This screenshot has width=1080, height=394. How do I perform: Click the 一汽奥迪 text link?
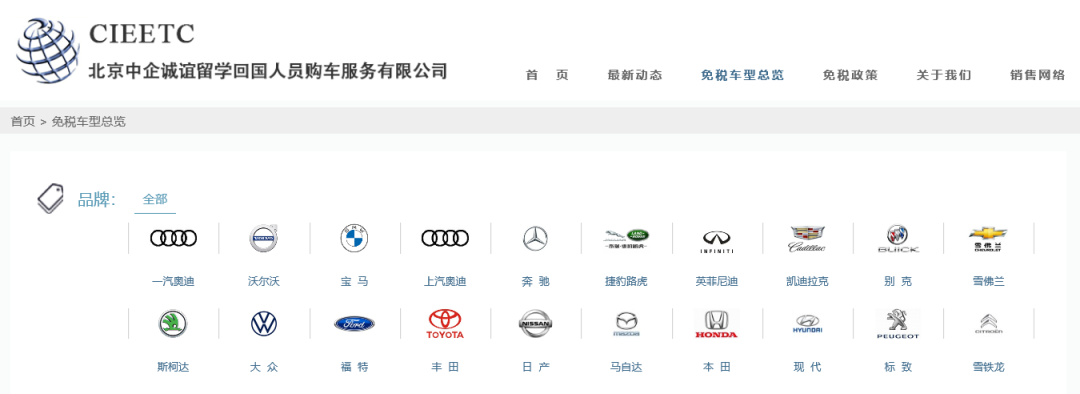tap(173, 281)
